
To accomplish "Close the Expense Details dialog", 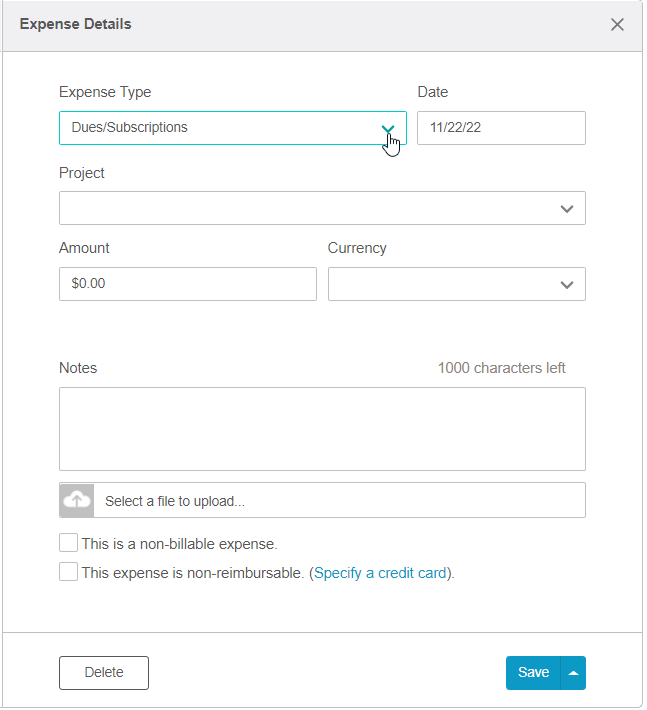I will pyautogui.click(x=617, y=24).
